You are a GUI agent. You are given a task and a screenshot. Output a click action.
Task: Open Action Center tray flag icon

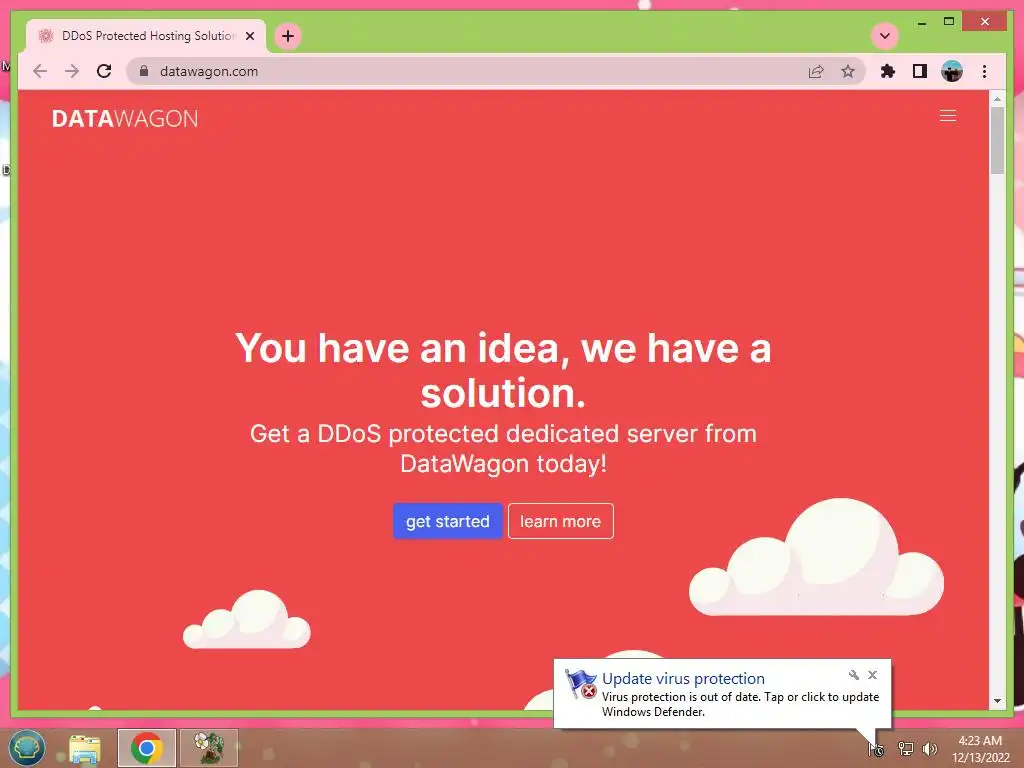[876, 749]
